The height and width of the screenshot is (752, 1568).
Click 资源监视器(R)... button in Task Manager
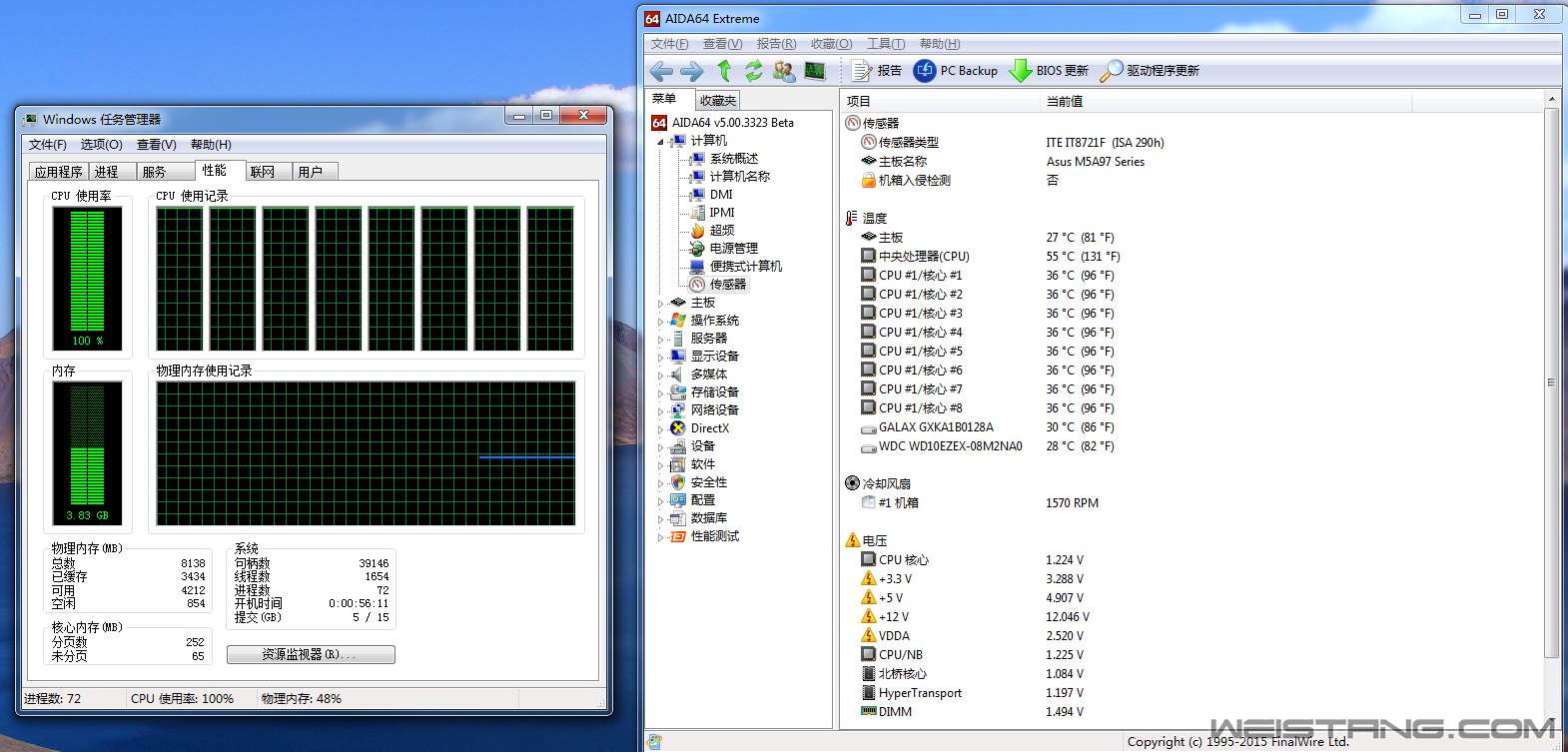click(x=311, y=654)
